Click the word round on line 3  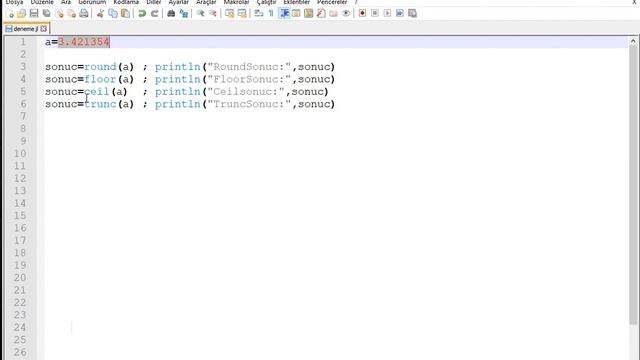[100, 67]
